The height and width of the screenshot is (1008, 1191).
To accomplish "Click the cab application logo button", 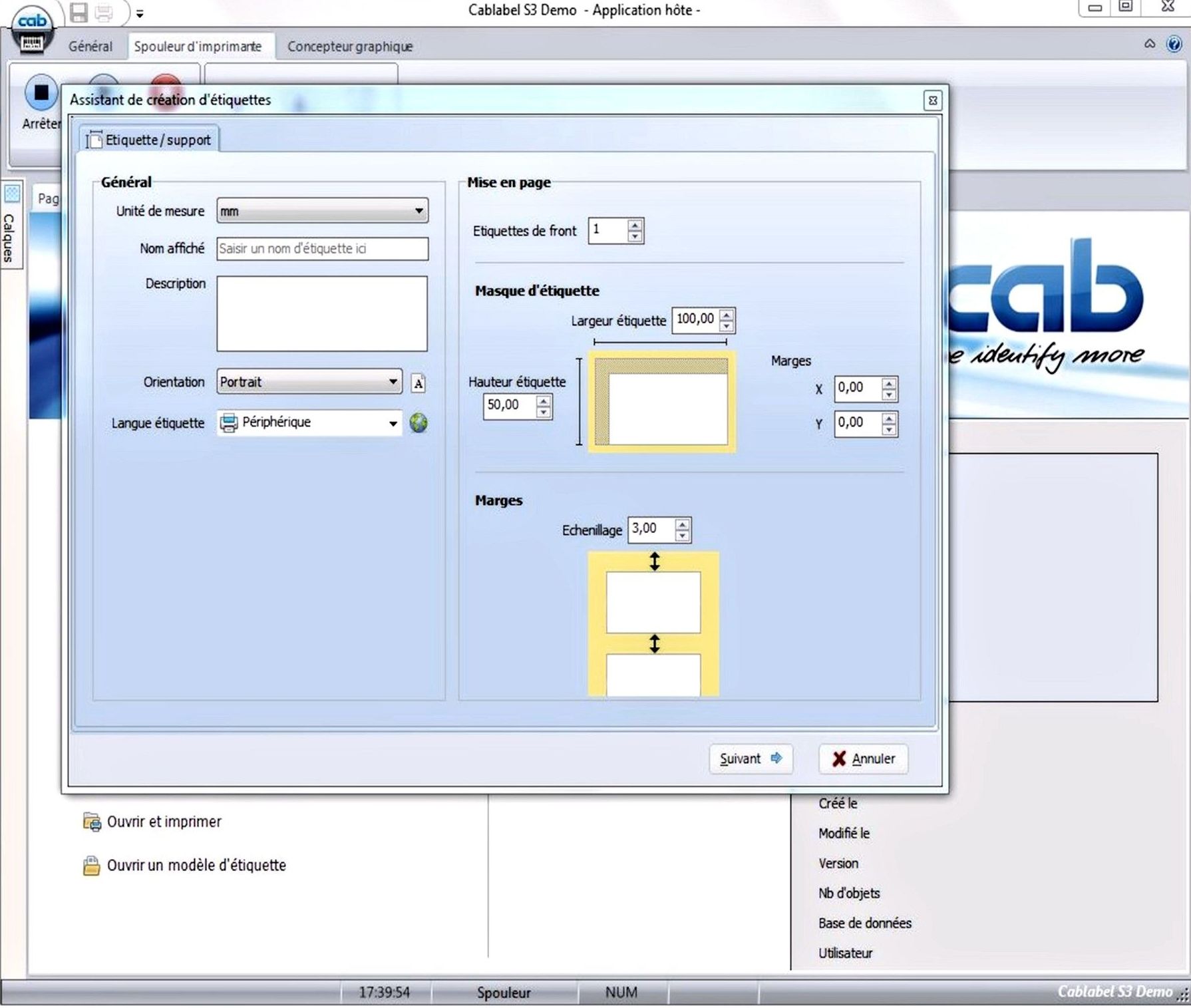I will point(32,30).
